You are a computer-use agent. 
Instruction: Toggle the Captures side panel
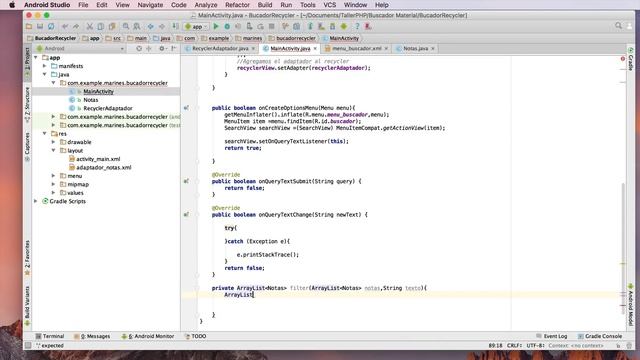coord(27,147)
